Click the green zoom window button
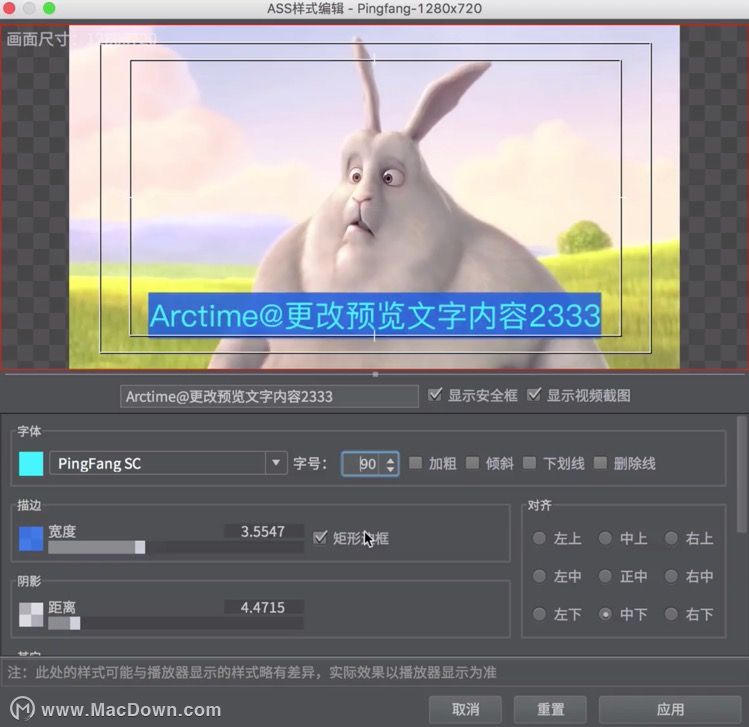The height and width of the screenshot is (727, 749). [49, 8]
